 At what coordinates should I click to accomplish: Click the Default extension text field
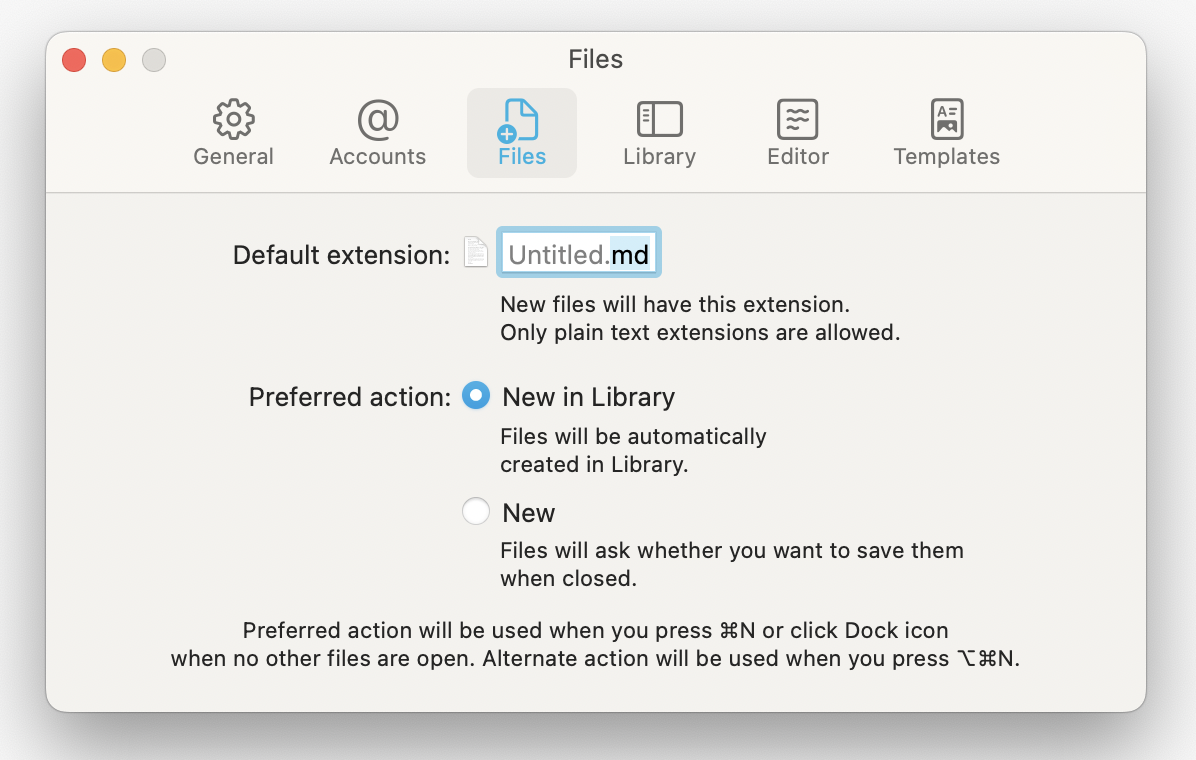[578, 255]
